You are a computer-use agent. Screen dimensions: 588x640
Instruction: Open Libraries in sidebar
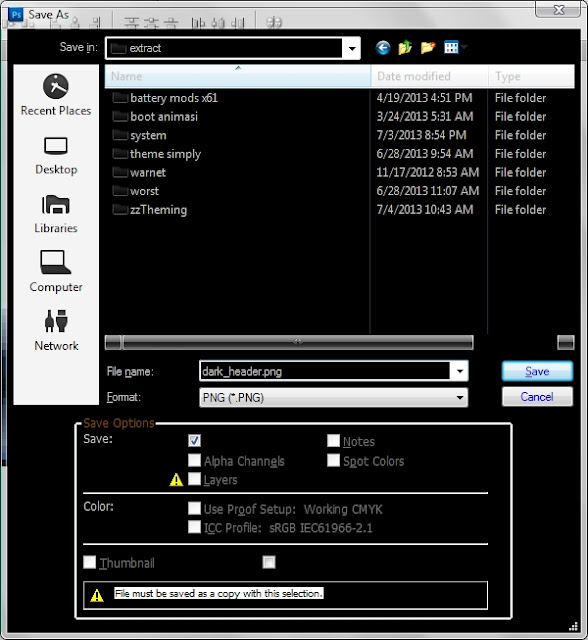56,214
